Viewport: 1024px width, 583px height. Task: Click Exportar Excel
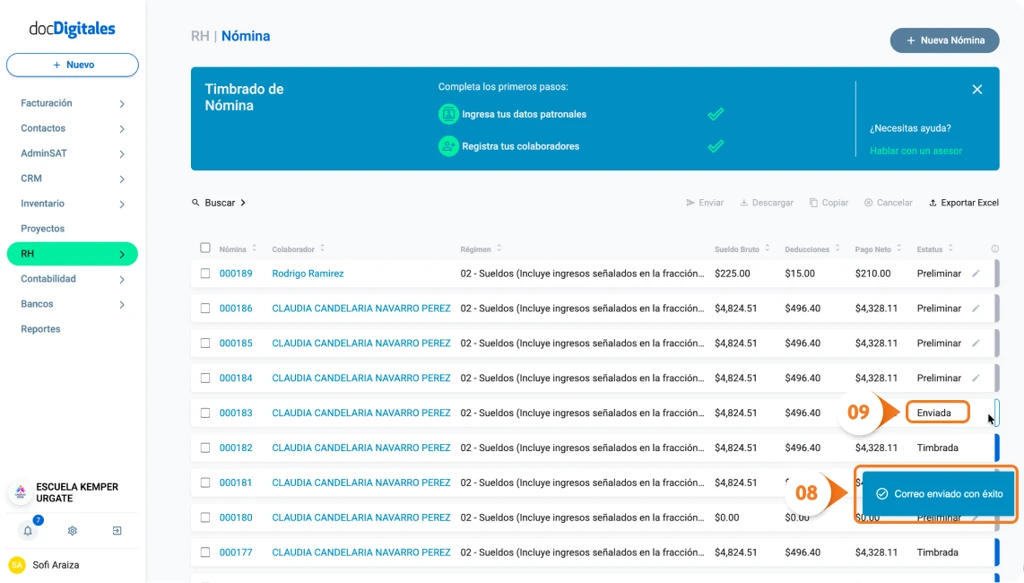pos(964,203)
